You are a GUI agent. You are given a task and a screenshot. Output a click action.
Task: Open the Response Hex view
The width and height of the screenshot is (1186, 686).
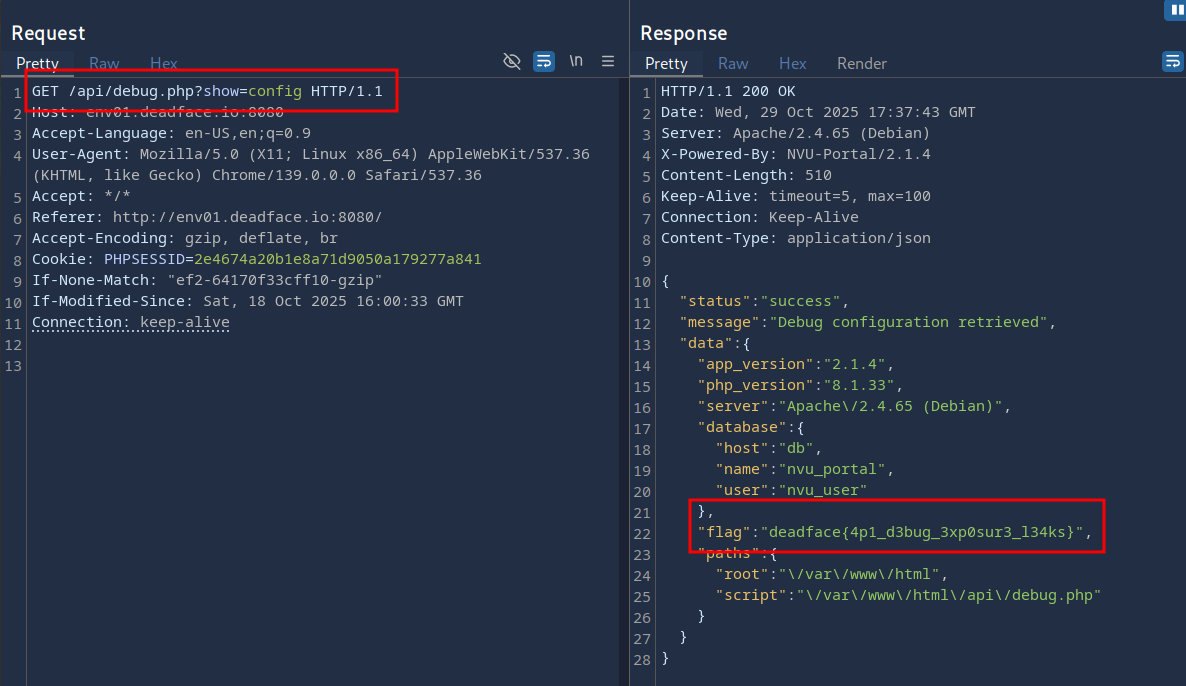tap(793, 63)
